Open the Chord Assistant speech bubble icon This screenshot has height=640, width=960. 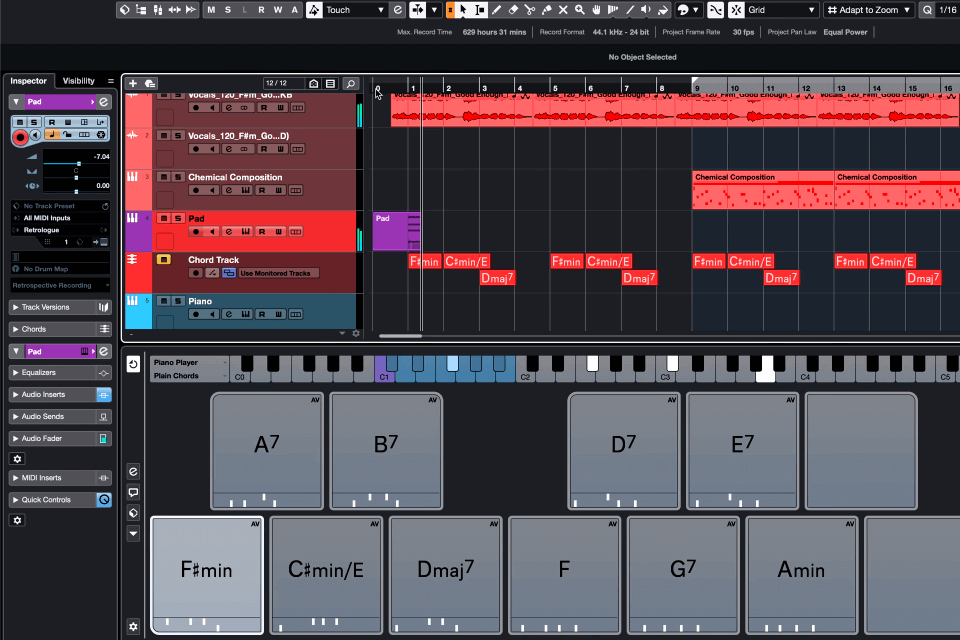point(133,492)
